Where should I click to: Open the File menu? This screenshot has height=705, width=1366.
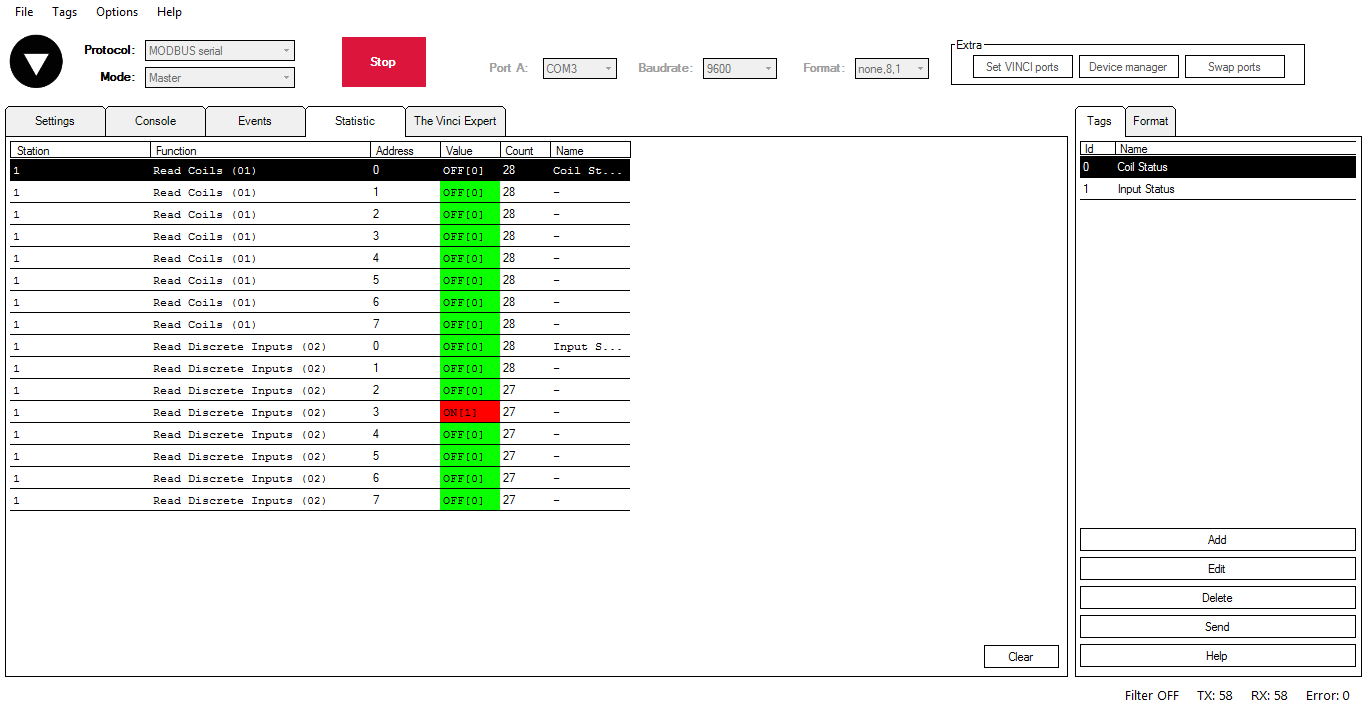click(24, 12)
